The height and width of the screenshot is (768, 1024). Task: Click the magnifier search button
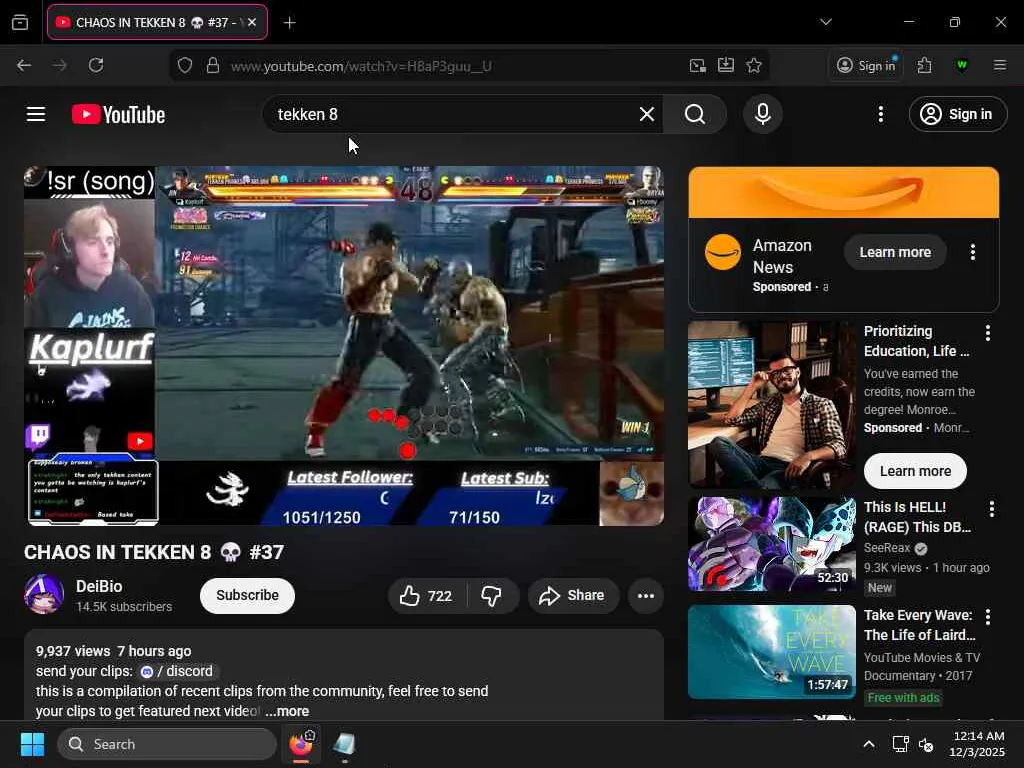point(695,114)
